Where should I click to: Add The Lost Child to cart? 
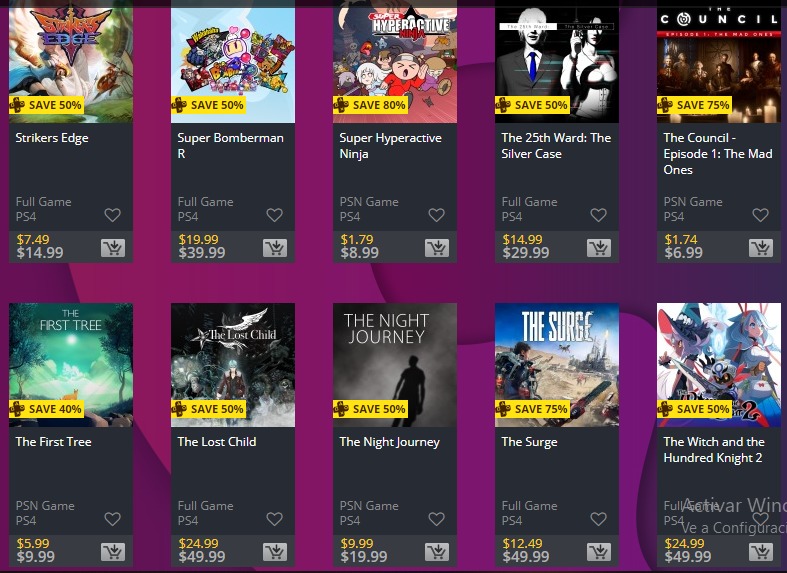275,552
